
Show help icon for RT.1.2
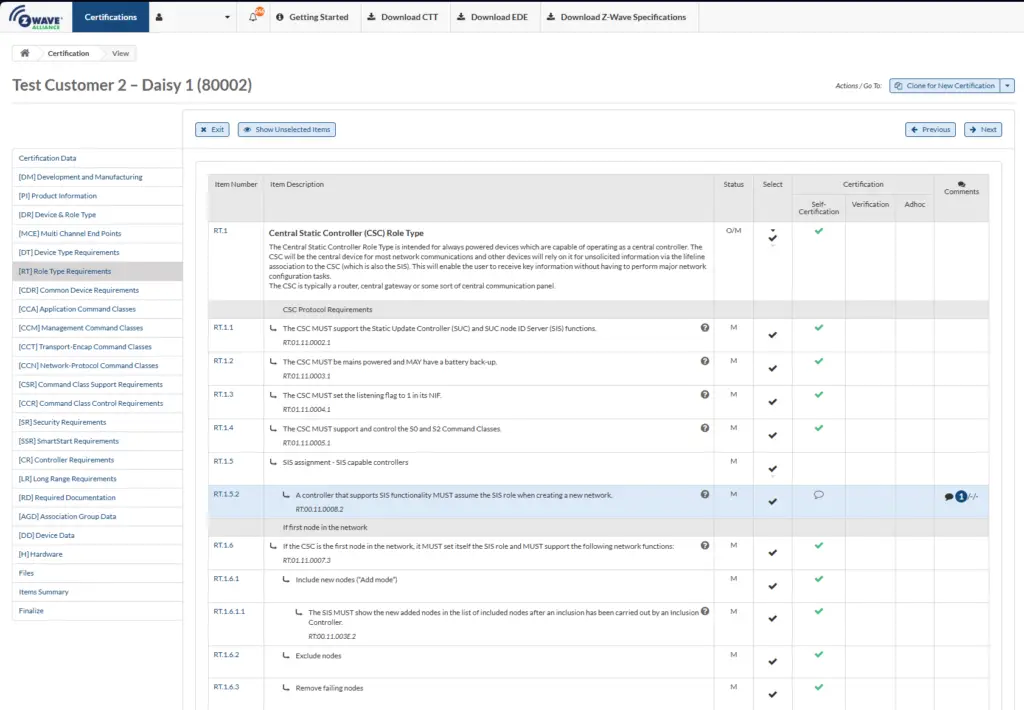click(705, 361)
